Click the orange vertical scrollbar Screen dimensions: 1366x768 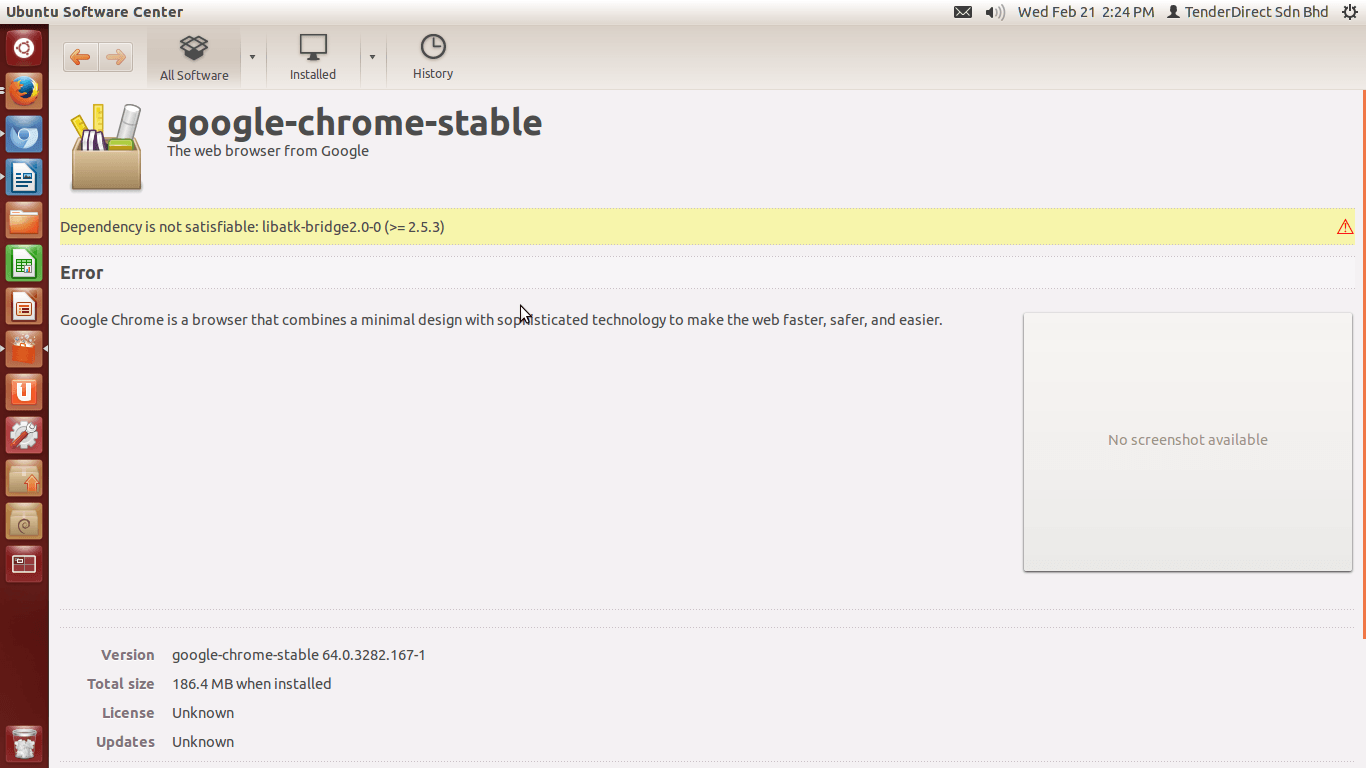[1363, 365]
